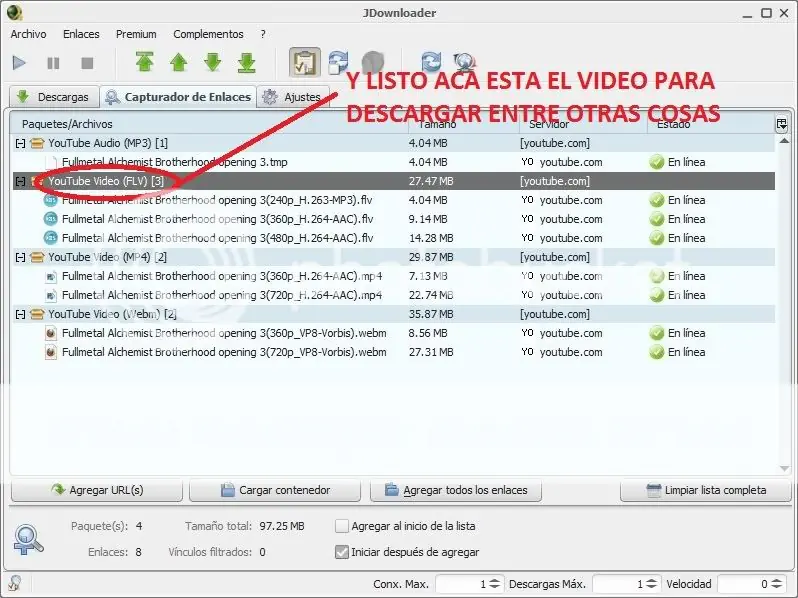Click the folder icon of YouTube Audio (MP3)
This screenshot has width=798, height=598.
tap(37, 144)
